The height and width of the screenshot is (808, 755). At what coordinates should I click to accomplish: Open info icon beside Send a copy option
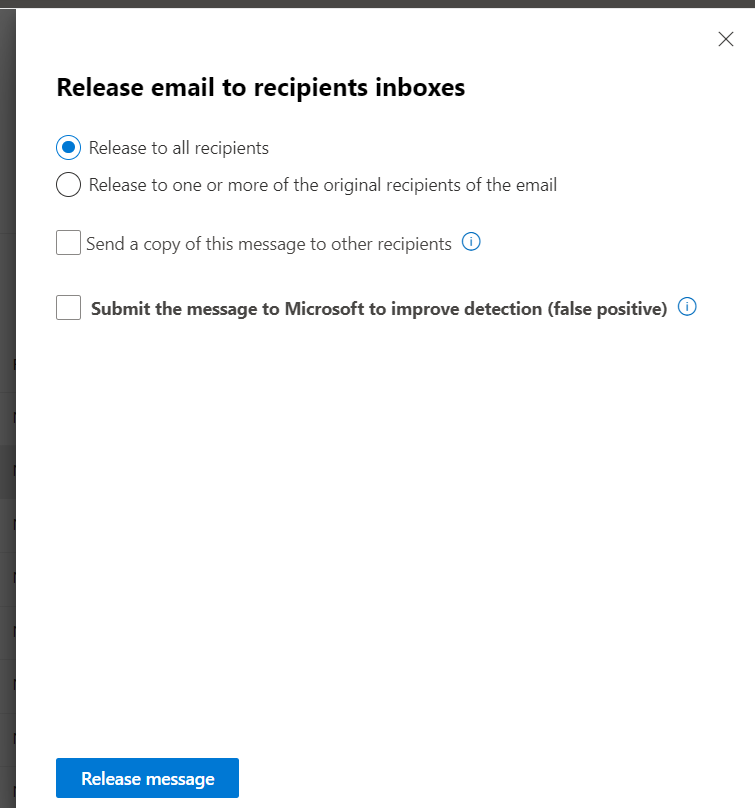472,242
